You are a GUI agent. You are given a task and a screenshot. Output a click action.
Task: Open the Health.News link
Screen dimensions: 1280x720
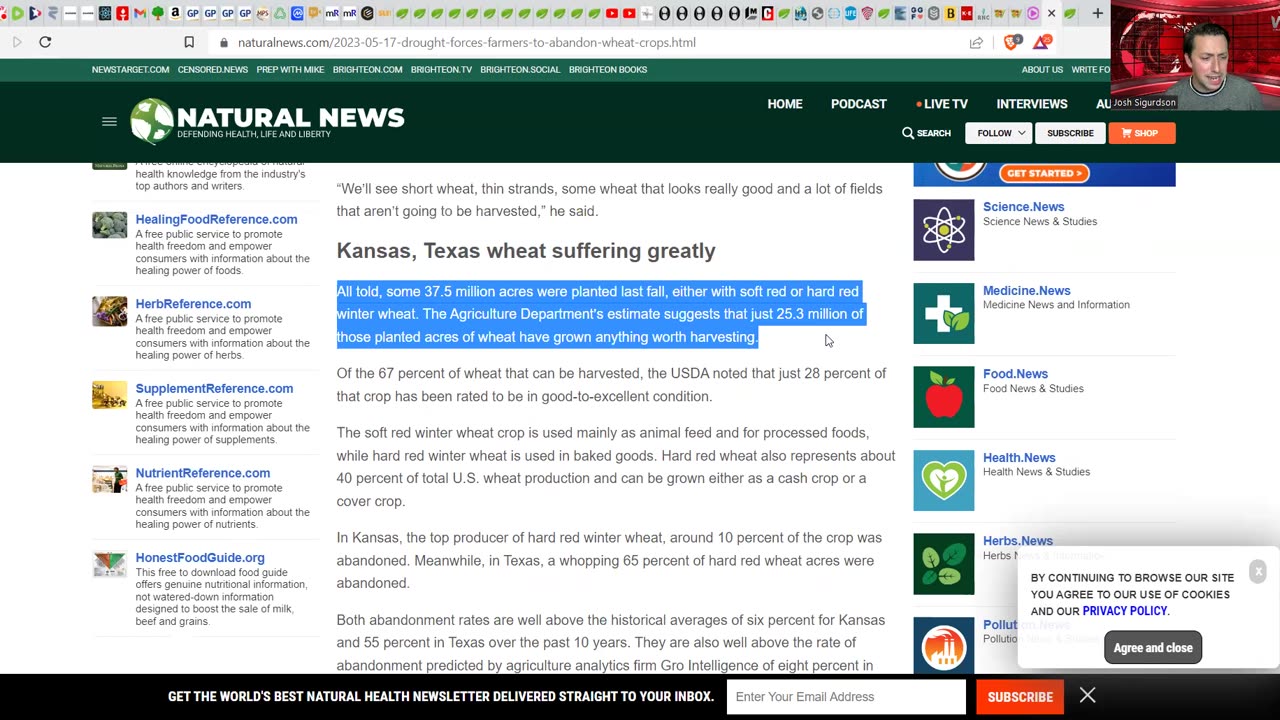[1019, 458]
